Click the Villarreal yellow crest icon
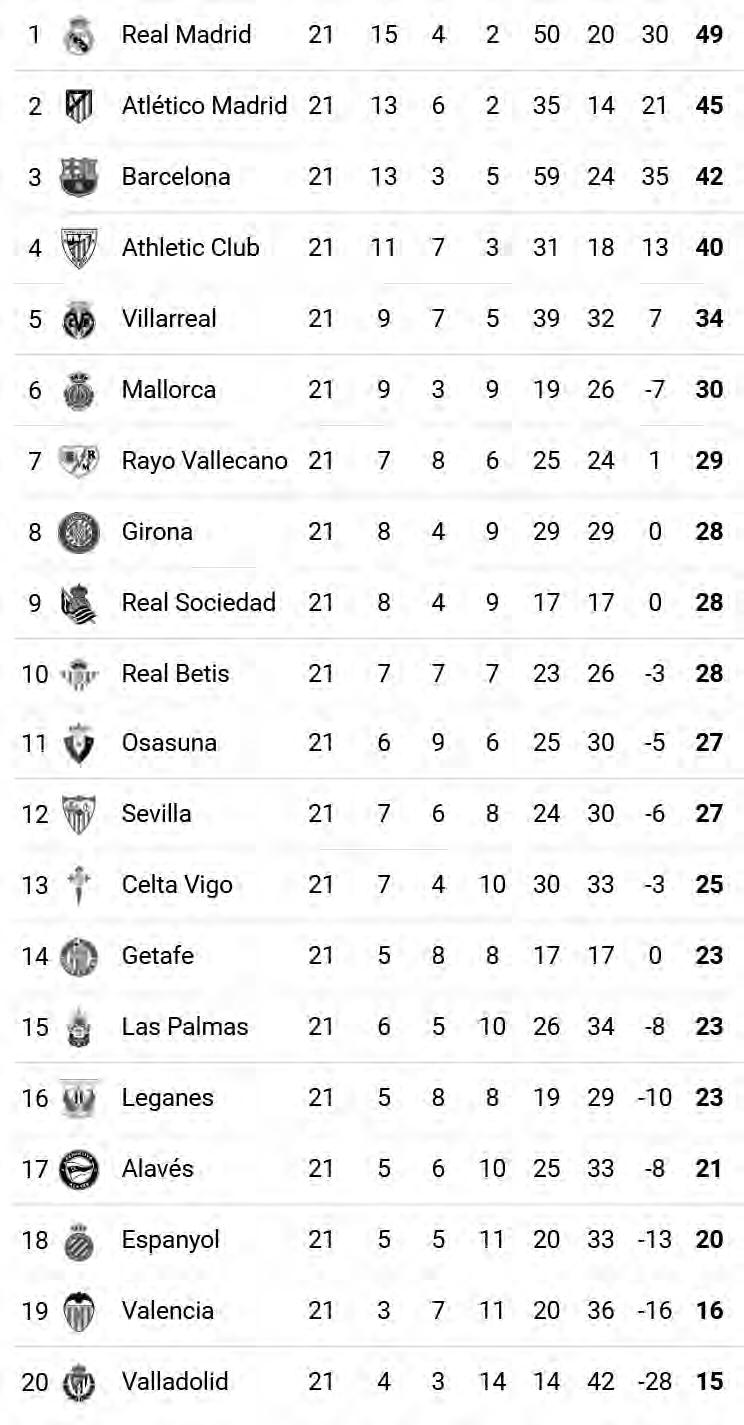The image size is (744, 1425). 78,319
